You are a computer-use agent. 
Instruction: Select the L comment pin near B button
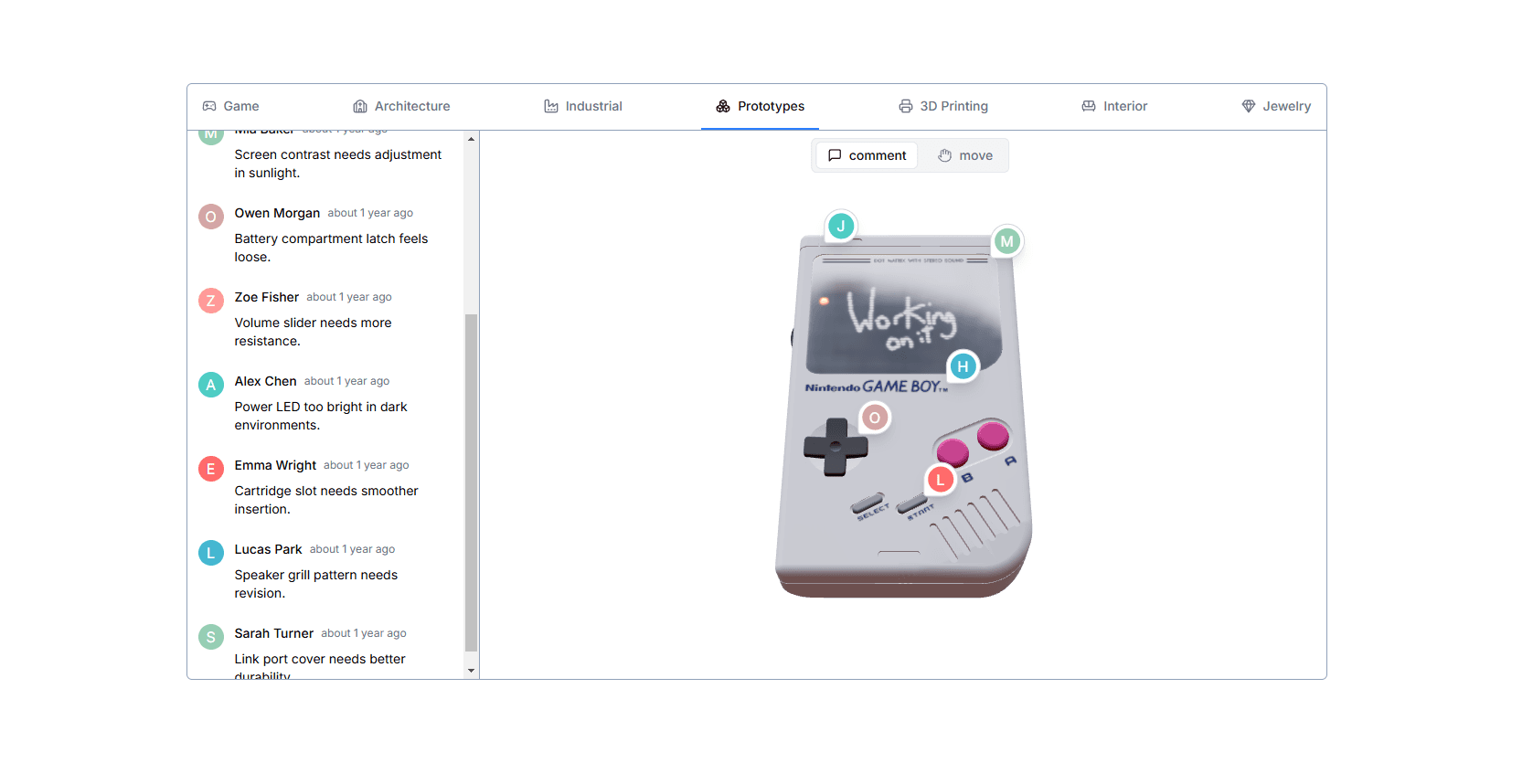[941, 480]
